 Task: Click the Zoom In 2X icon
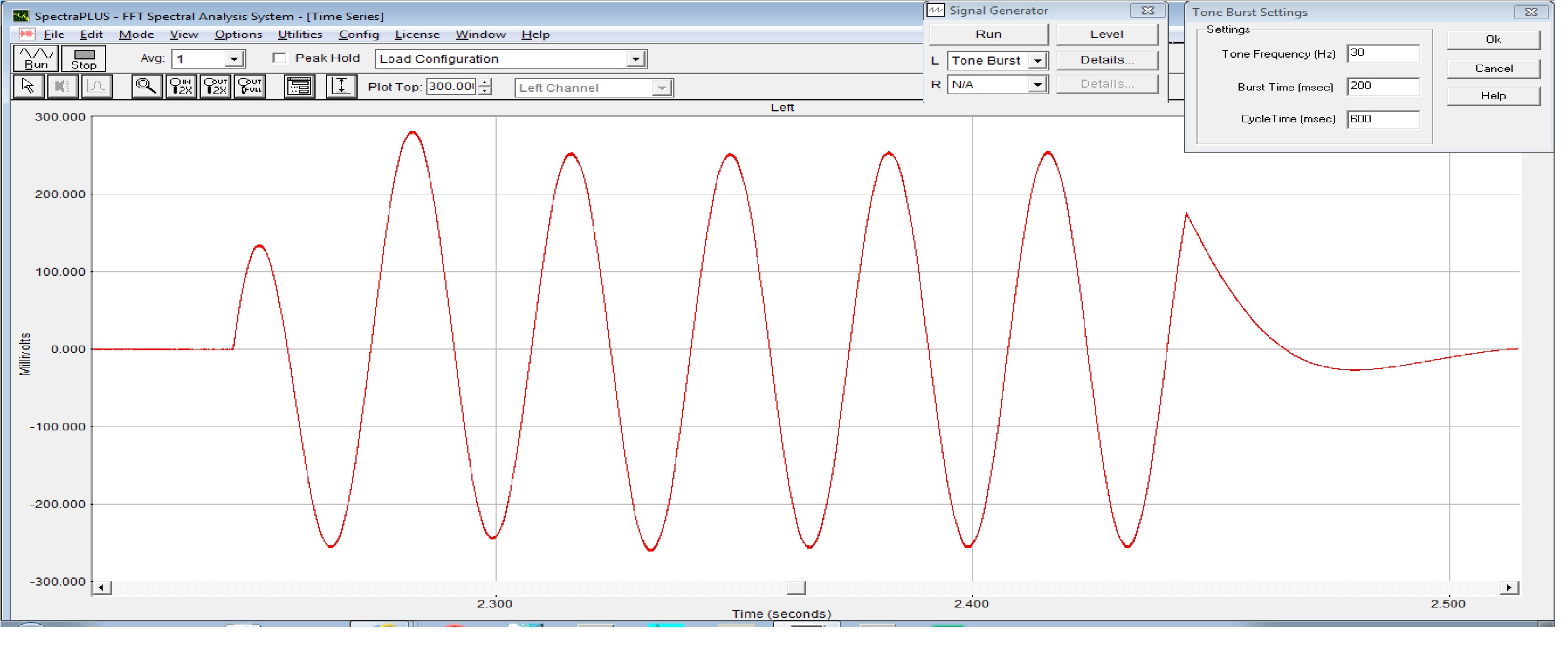click(181, 87)
